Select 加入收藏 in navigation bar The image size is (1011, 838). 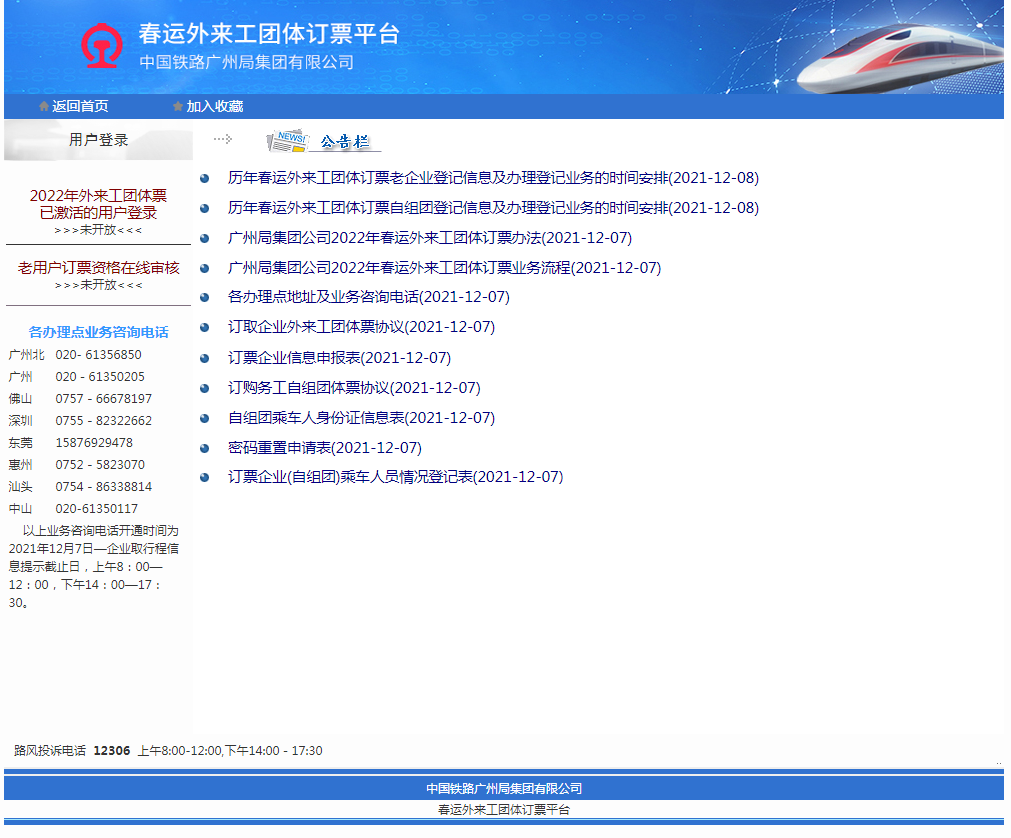[215, 106]
